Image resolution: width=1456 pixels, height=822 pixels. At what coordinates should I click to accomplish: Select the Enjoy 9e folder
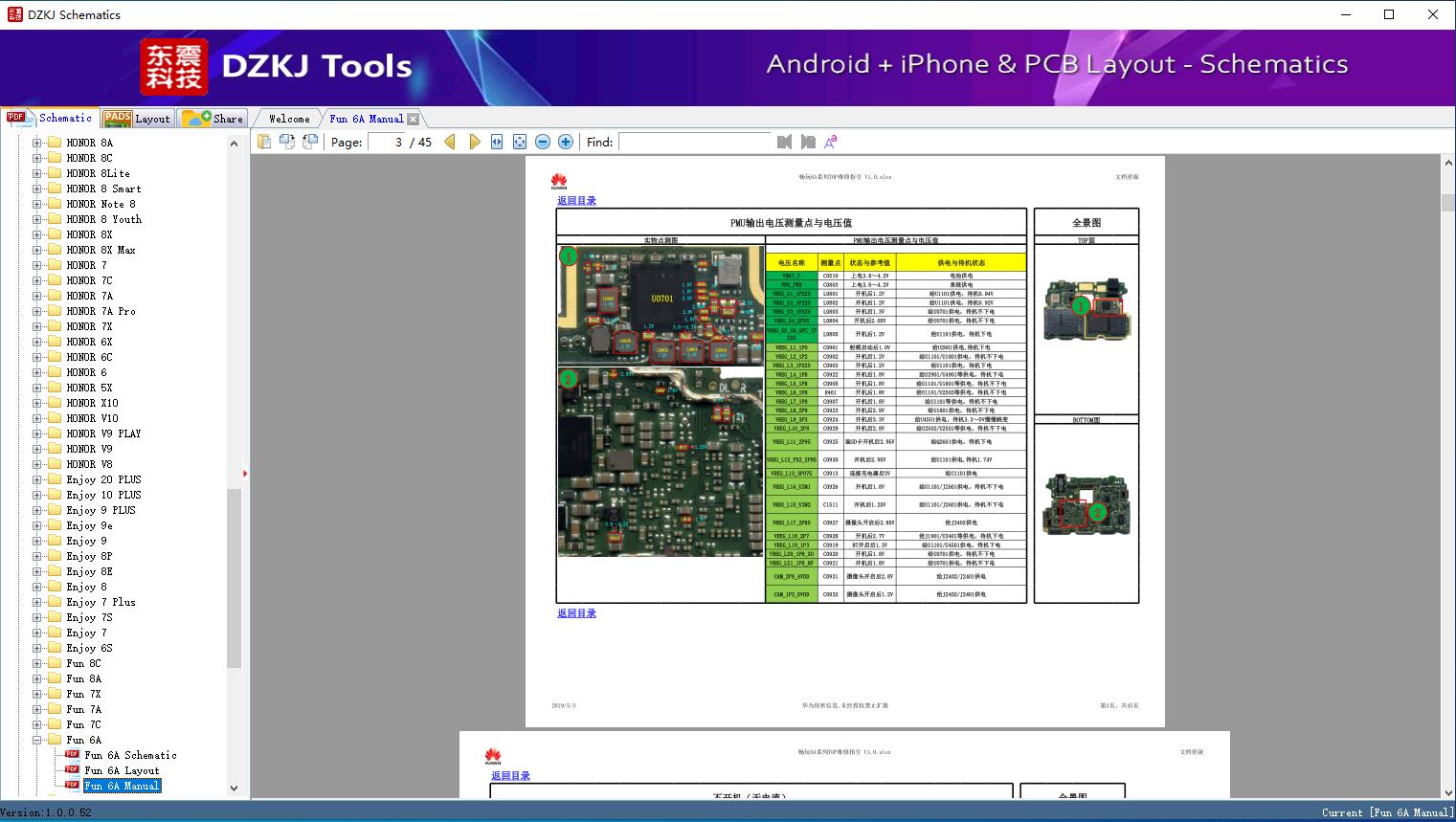click(89, 525)
